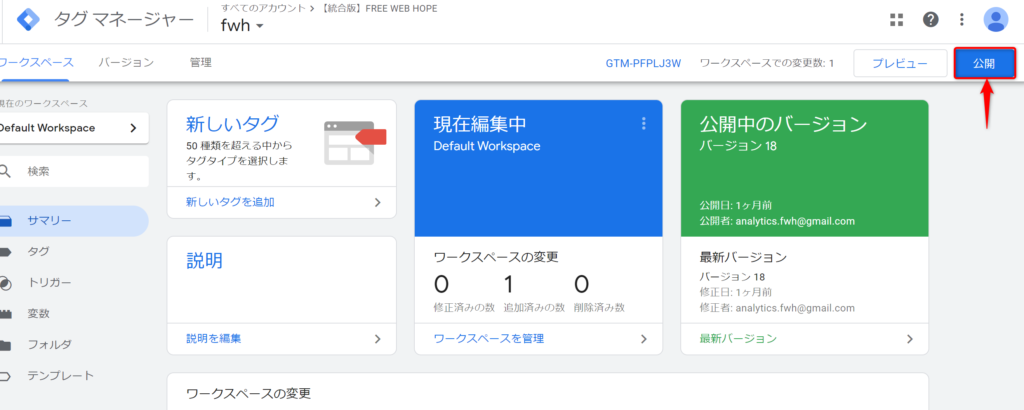The image size is (1024, 410).
Task: Click the green 最新バージョン link
Action: tap(738, 339)
